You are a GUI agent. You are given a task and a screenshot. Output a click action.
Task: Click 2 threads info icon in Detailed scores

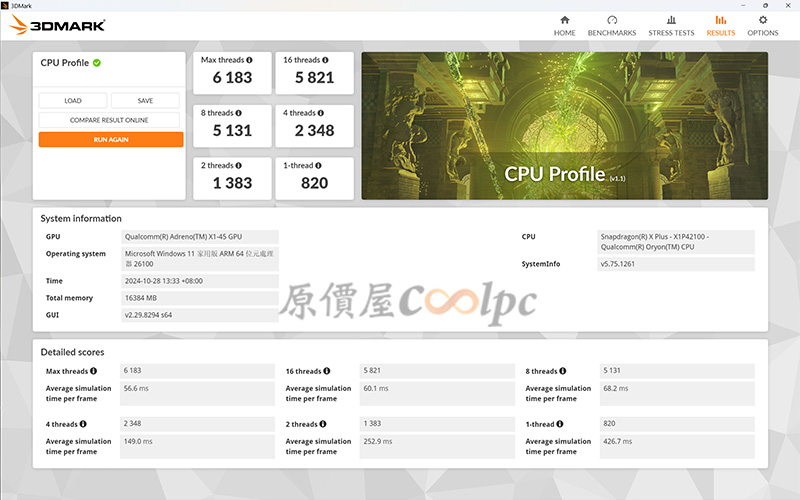point(323,424)
